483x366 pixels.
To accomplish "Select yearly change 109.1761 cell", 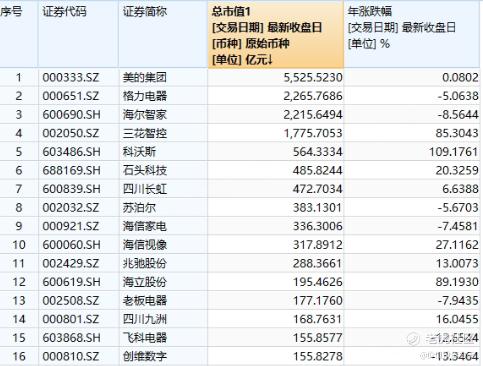I will 412,152.
